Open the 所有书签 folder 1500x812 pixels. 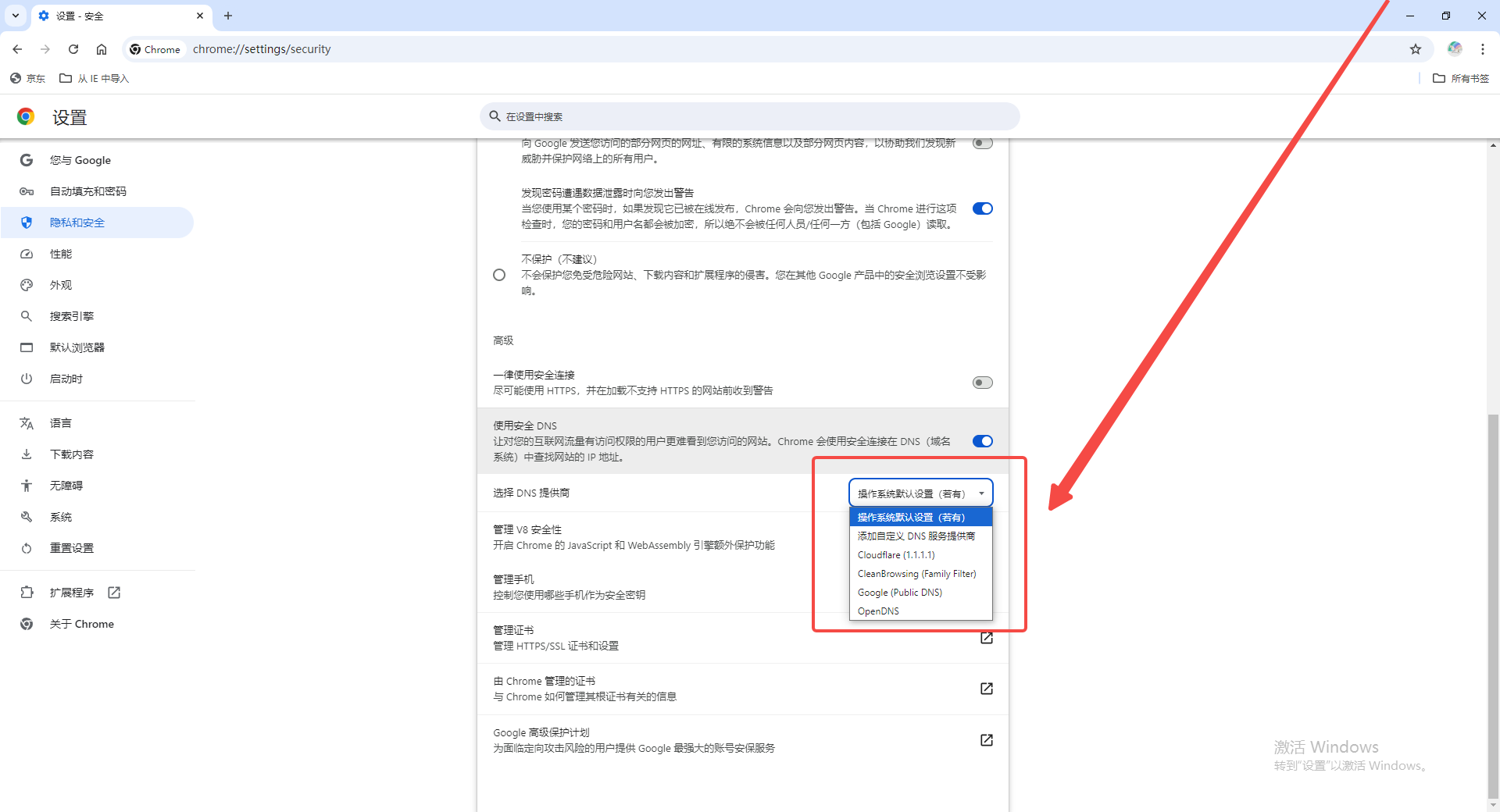[x=1461, y=78]
